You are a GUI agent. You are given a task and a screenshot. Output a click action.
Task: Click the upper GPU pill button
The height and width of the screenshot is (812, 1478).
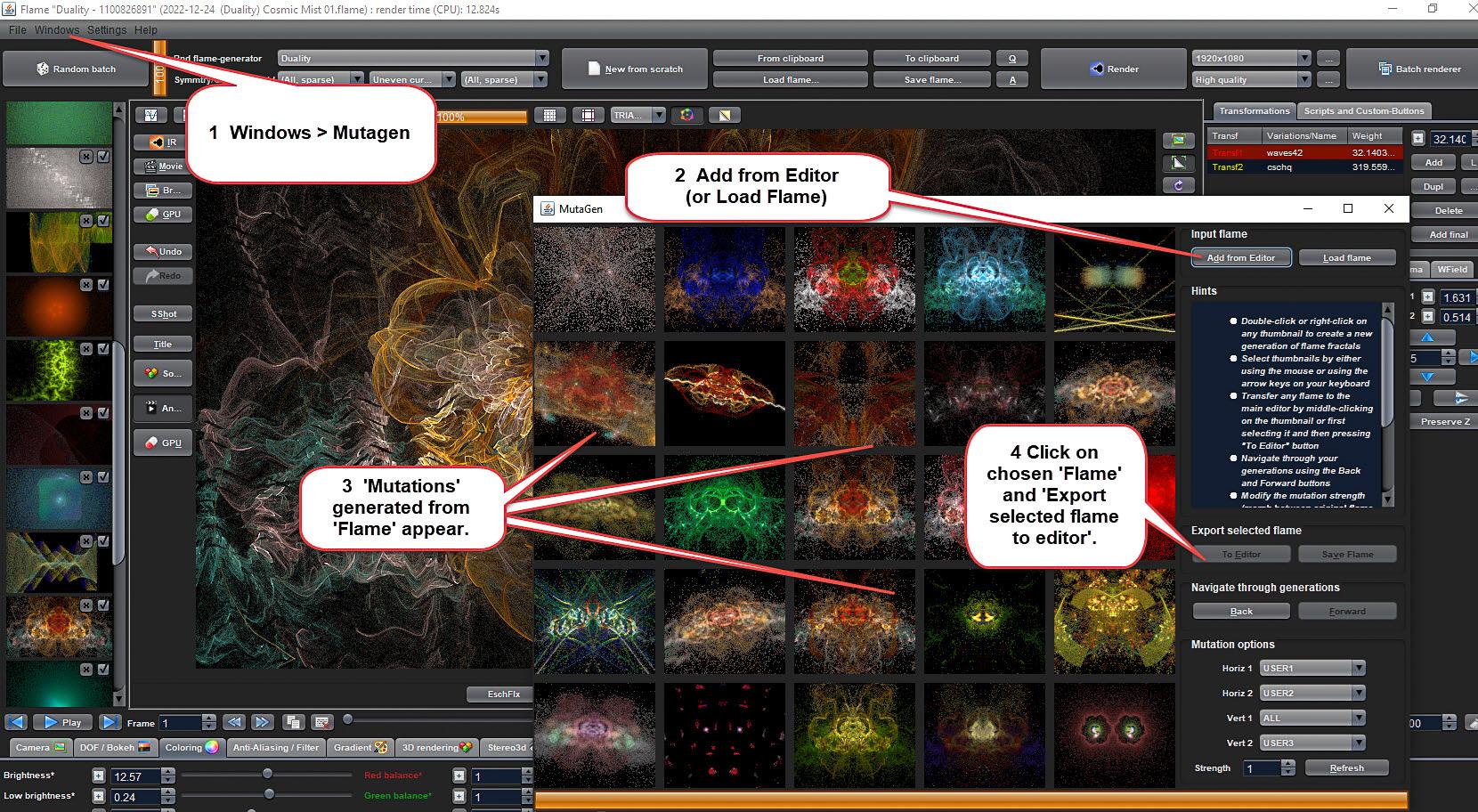pyautogui.click(x=163, y=215)
